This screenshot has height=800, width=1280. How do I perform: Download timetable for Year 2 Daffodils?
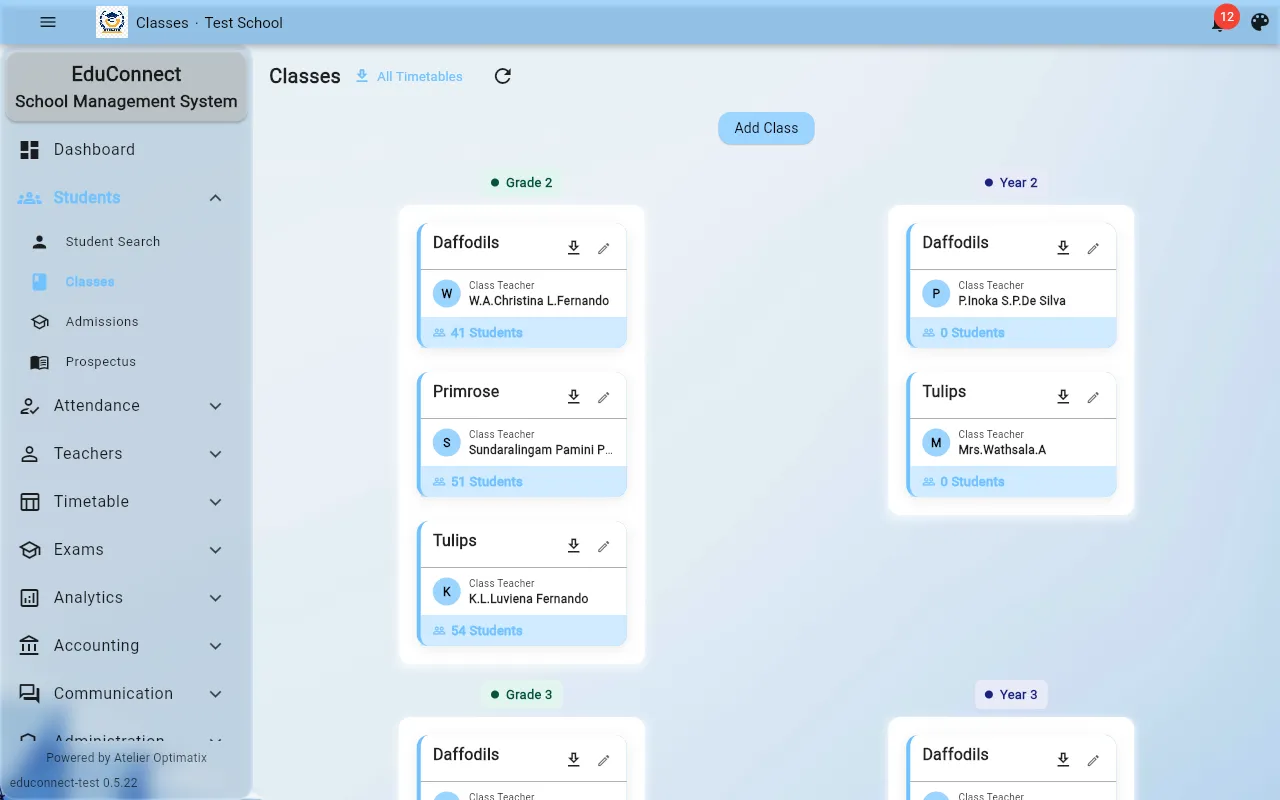1064,248
